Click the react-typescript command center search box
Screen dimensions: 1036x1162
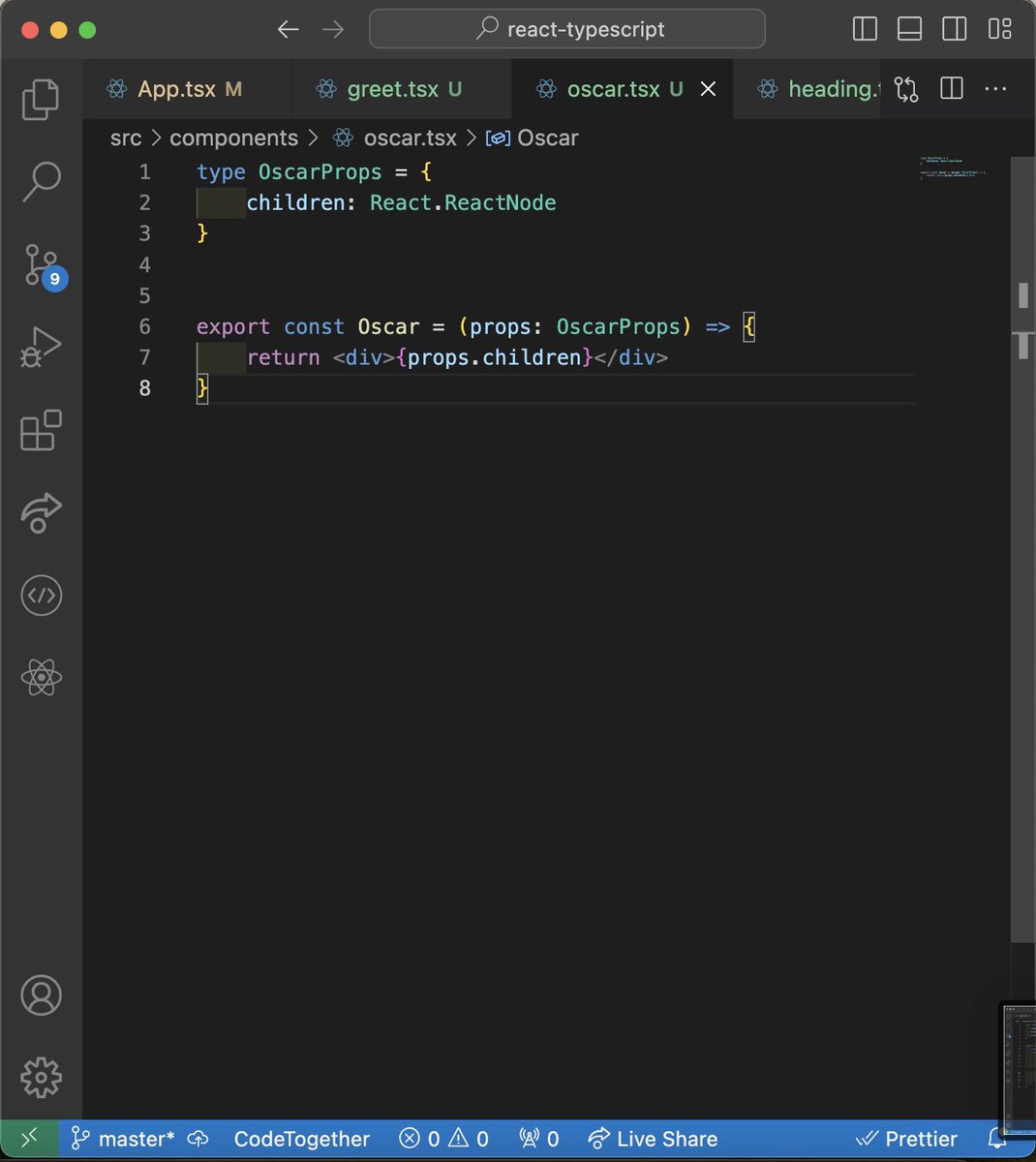point(567,29)
